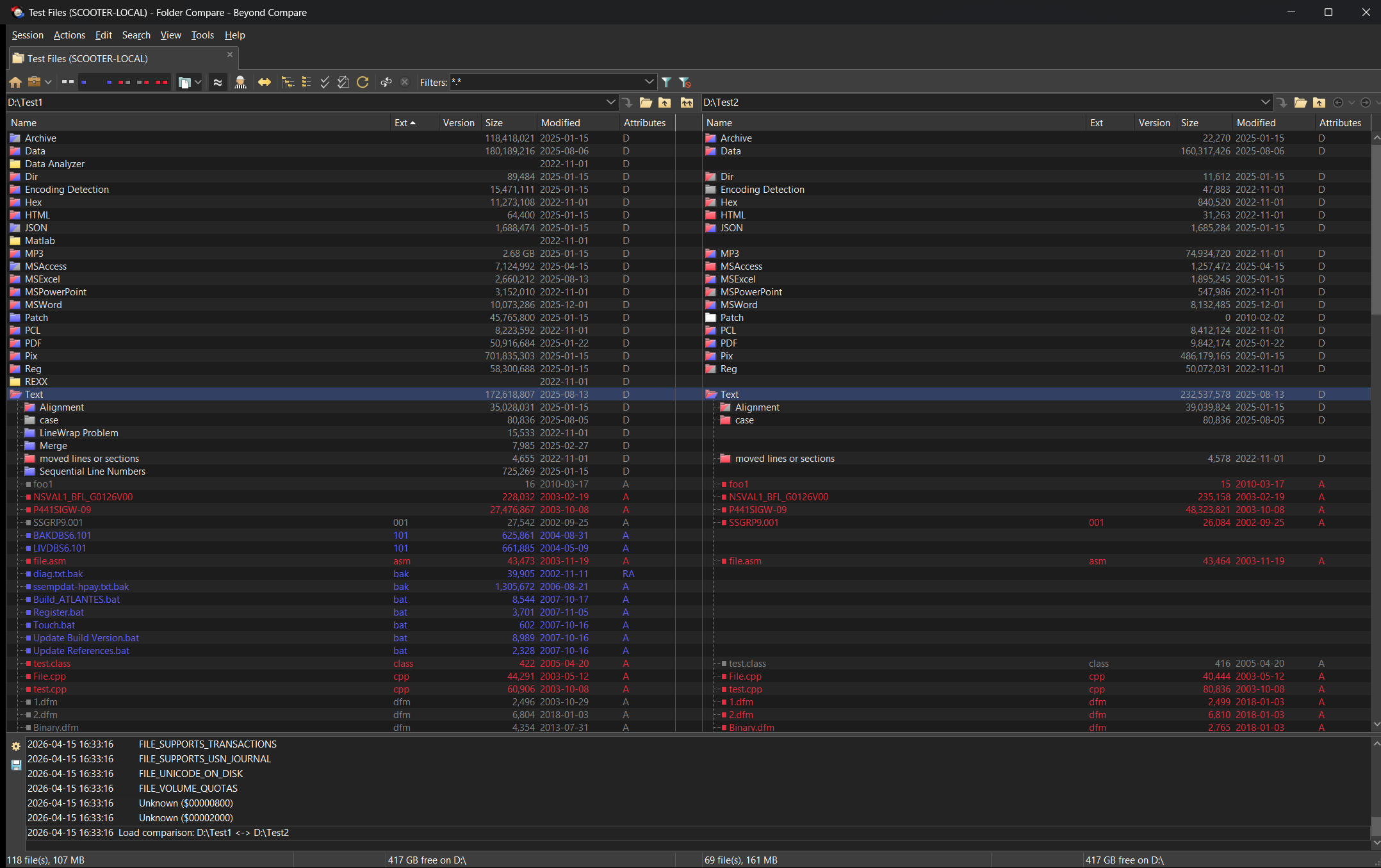The height and width of the screenshot is (868, 1381).
Task: Toggle left newer red-gray filter
Action: 124,82
